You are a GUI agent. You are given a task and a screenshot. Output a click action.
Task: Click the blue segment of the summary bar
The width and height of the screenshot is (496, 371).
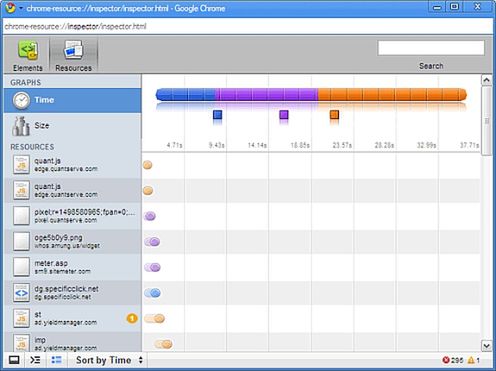click(x=185, y=94)
